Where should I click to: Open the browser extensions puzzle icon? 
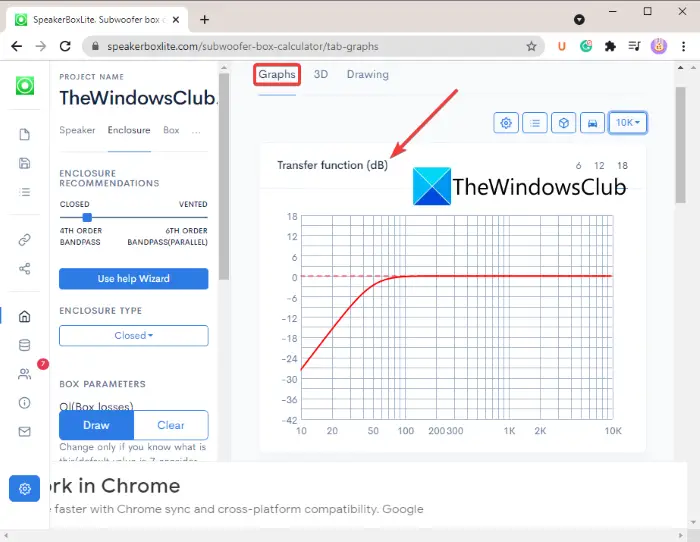point(610,46)
